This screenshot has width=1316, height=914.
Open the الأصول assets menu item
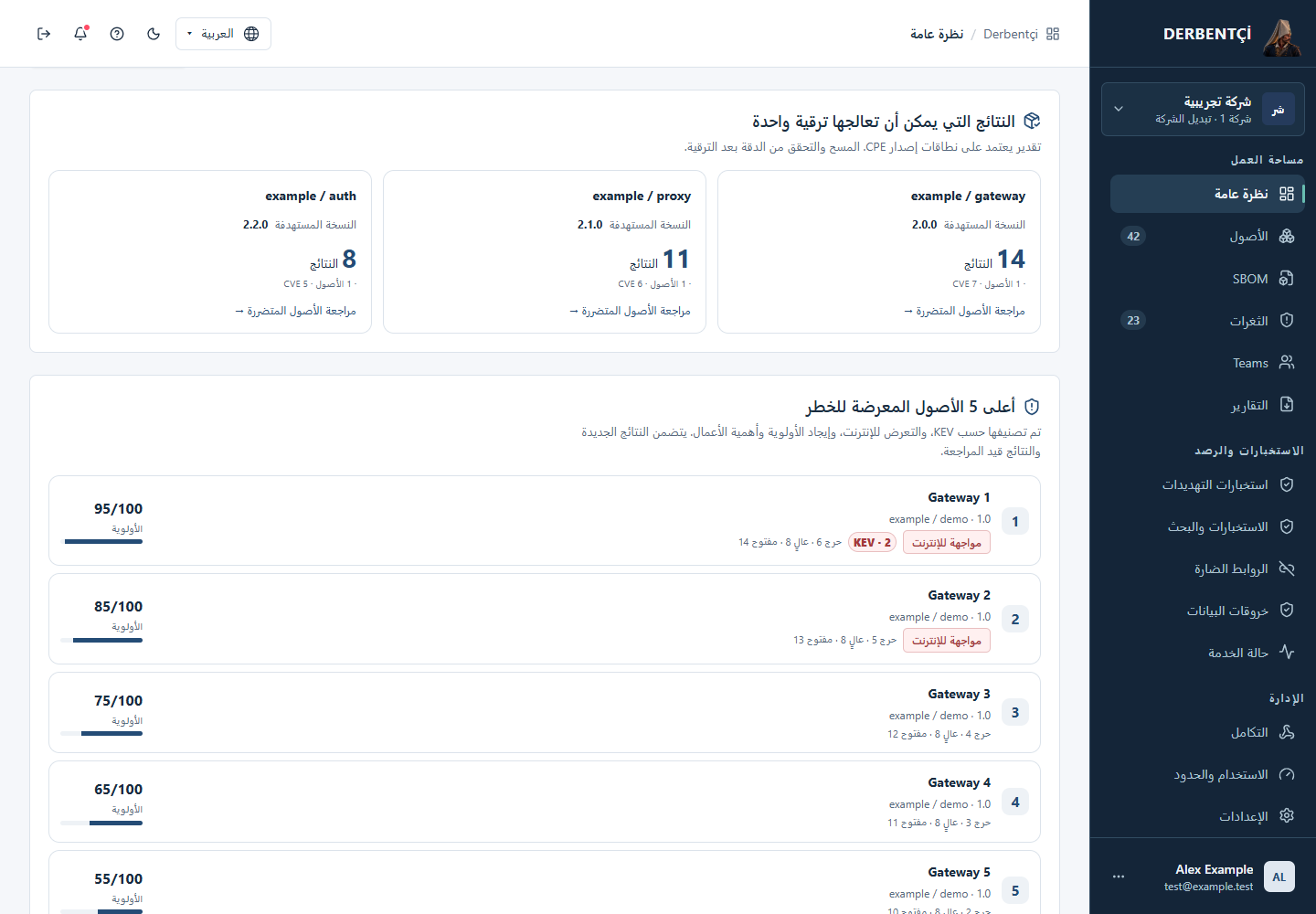point(1207,236)
